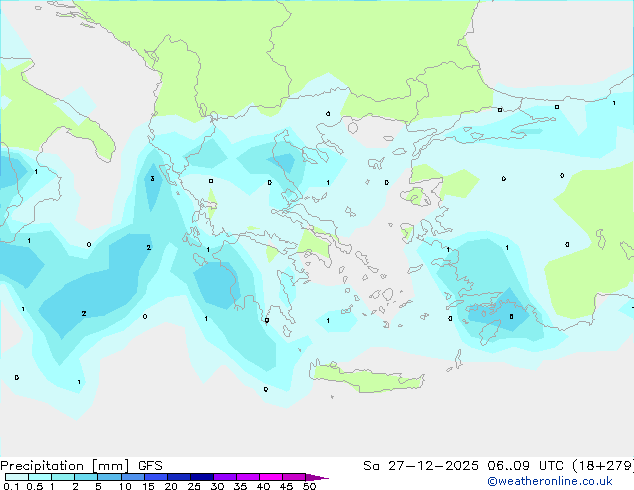Select the 0.5–1 mm legend color swatch
634x490 pixels.
[40, 477]
